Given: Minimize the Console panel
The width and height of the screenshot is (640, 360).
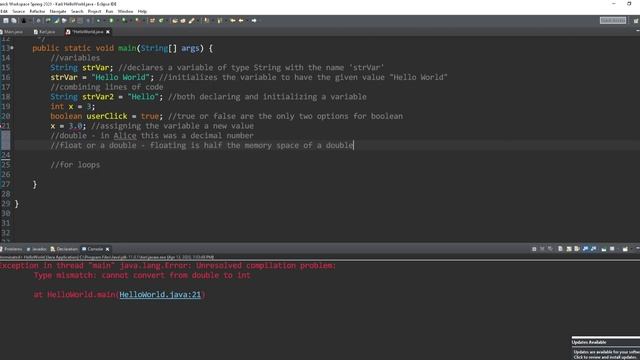Looking at the screenshot, I should (638, 248).
